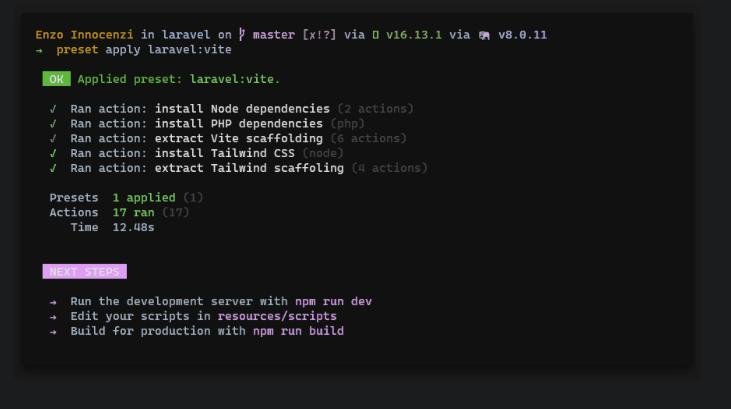Click the purple NEXT STEPS badge
731x409 pixels.
pos(84,272)
